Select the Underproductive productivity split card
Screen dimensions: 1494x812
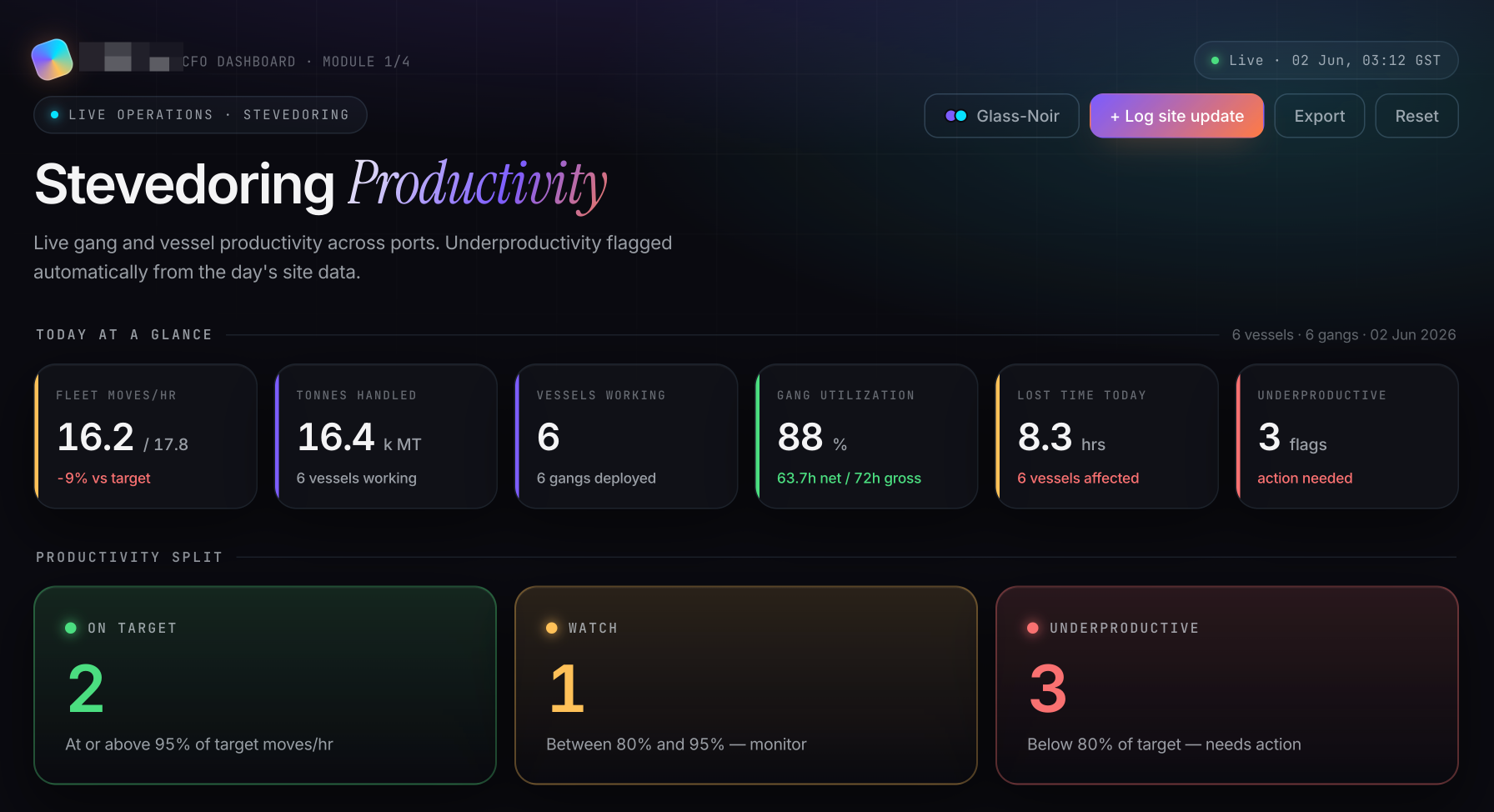[x=1227, y=685]
